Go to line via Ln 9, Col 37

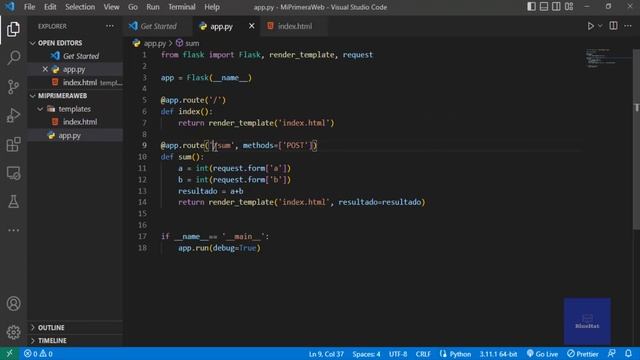[x=326, y=354]
